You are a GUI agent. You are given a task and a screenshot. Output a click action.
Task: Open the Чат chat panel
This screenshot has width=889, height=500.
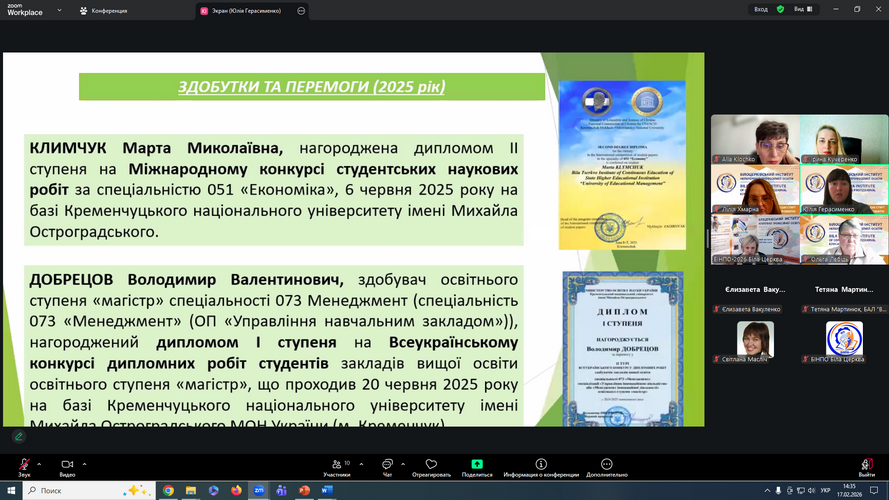387,467
